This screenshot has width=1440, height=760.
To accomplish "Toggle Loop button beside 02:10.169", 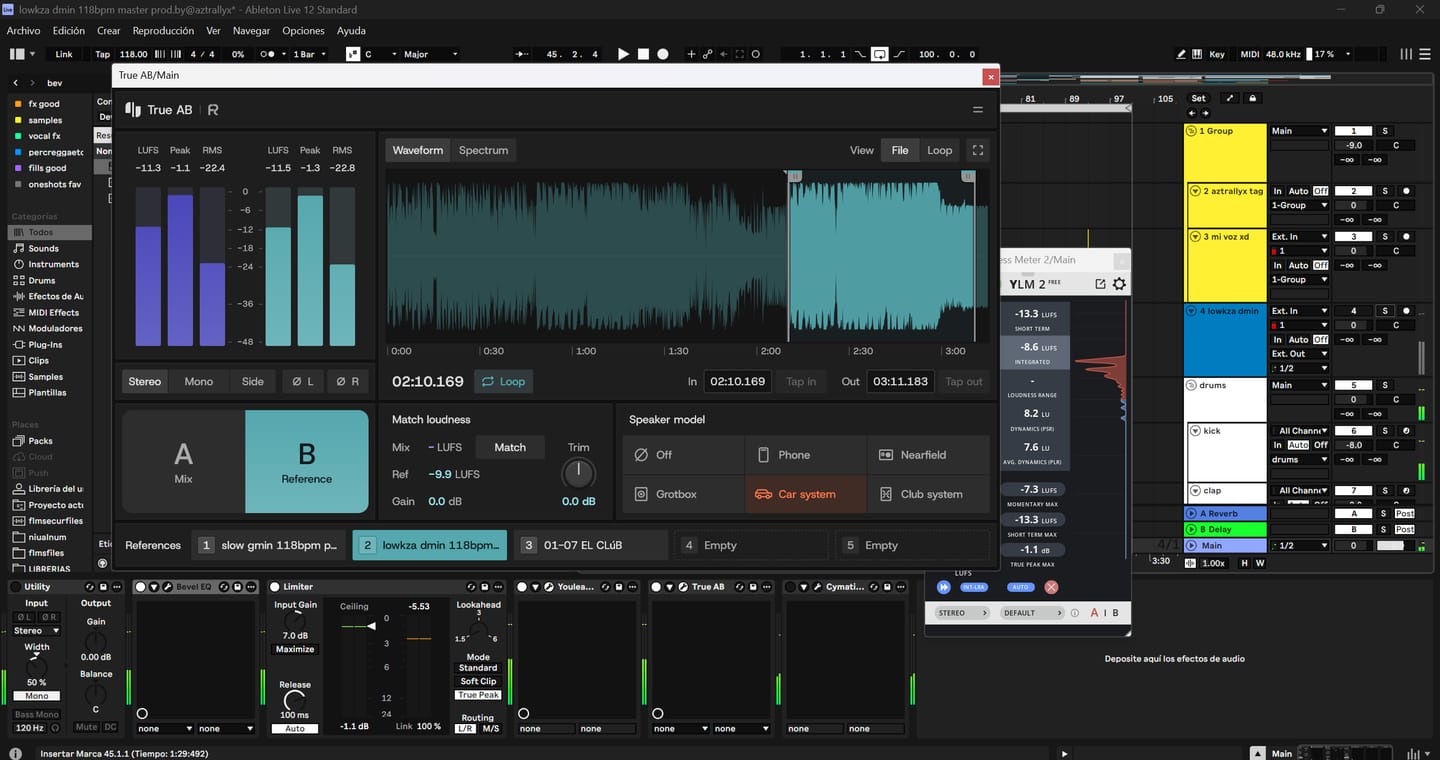I will coord(503,381).
